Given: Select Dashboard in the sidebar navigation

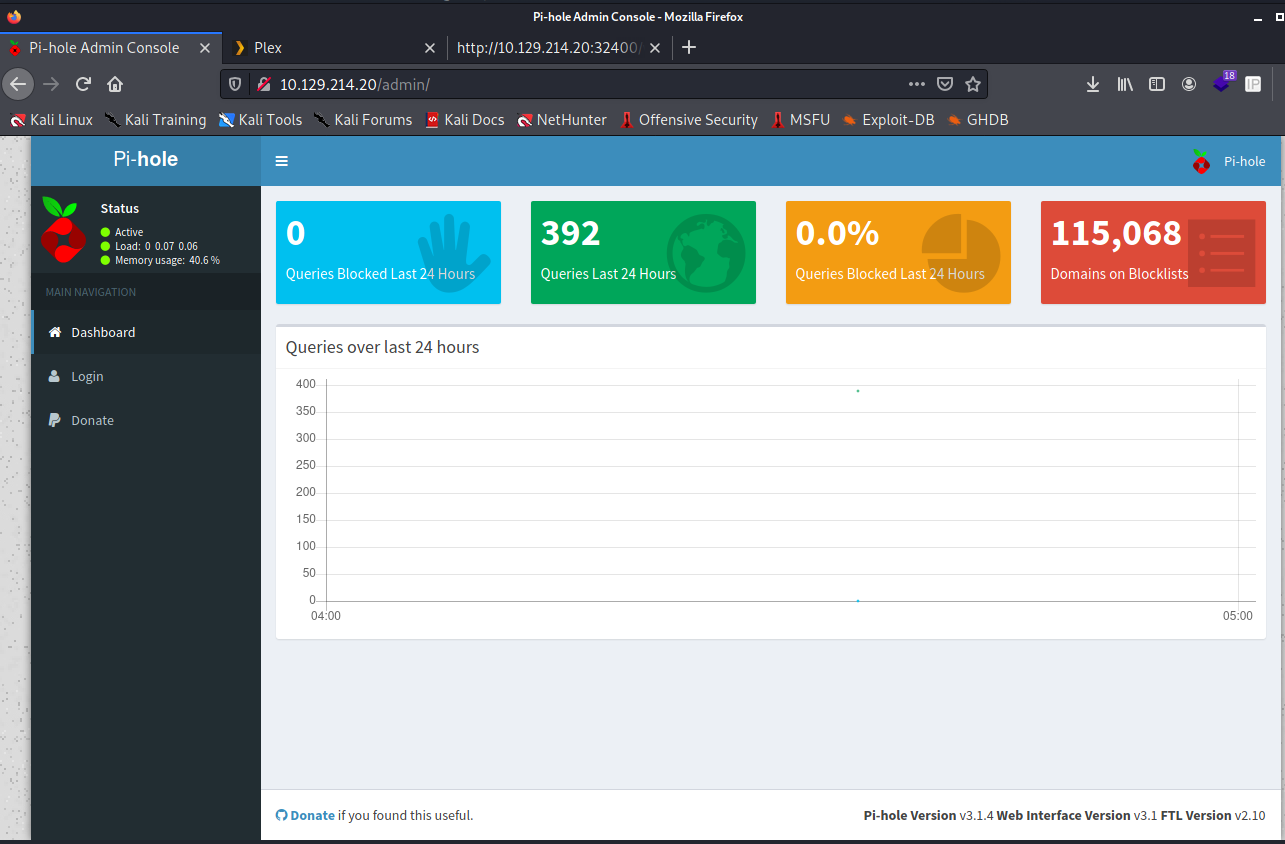Looking at the screenshot, I should pyautogui.click(x=103, y=332).
